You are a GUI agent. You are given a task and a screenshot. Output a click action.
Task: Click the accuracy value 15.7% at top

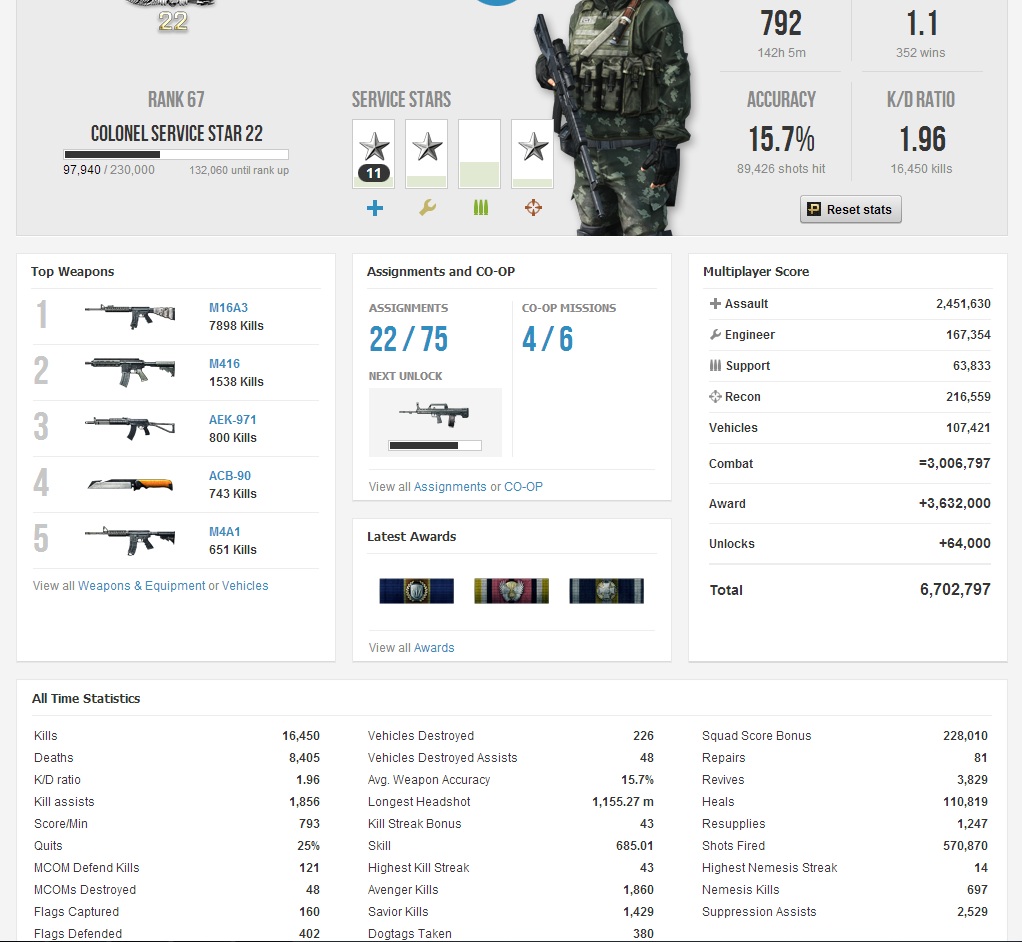click(781, 139)
